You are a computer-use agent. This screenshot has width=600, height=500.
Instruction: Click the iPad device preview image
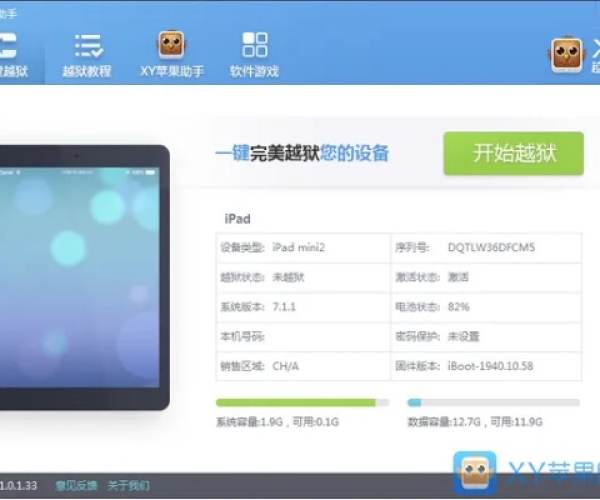(x=84, y=277)
